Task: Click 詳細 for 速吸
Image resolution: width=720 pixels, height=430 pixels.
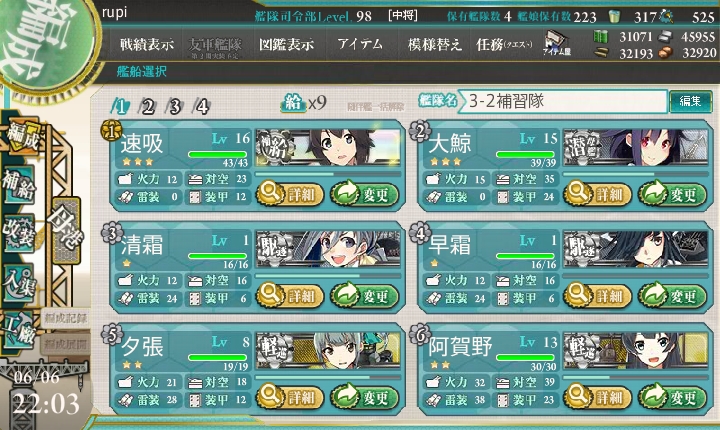Action: click(x=290, y=194)
